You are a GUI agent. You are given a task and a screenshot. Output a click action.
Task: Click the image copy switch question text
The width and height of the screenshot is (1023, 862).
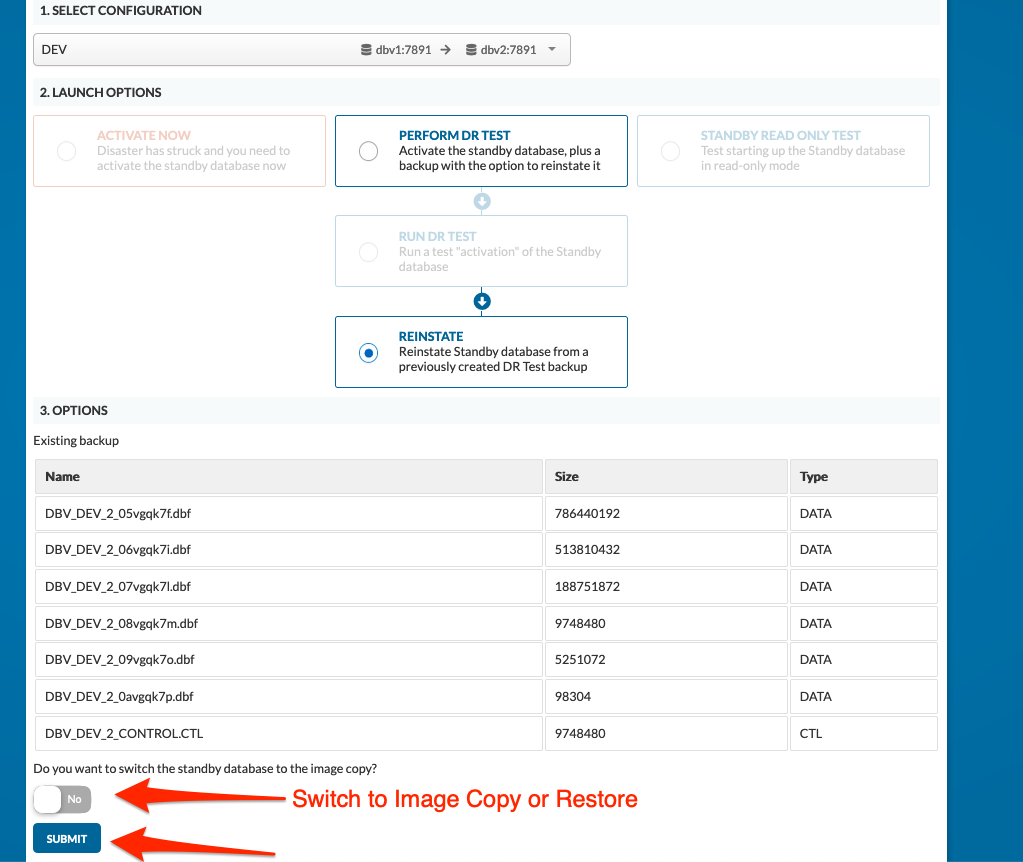(x=206, y=769)
